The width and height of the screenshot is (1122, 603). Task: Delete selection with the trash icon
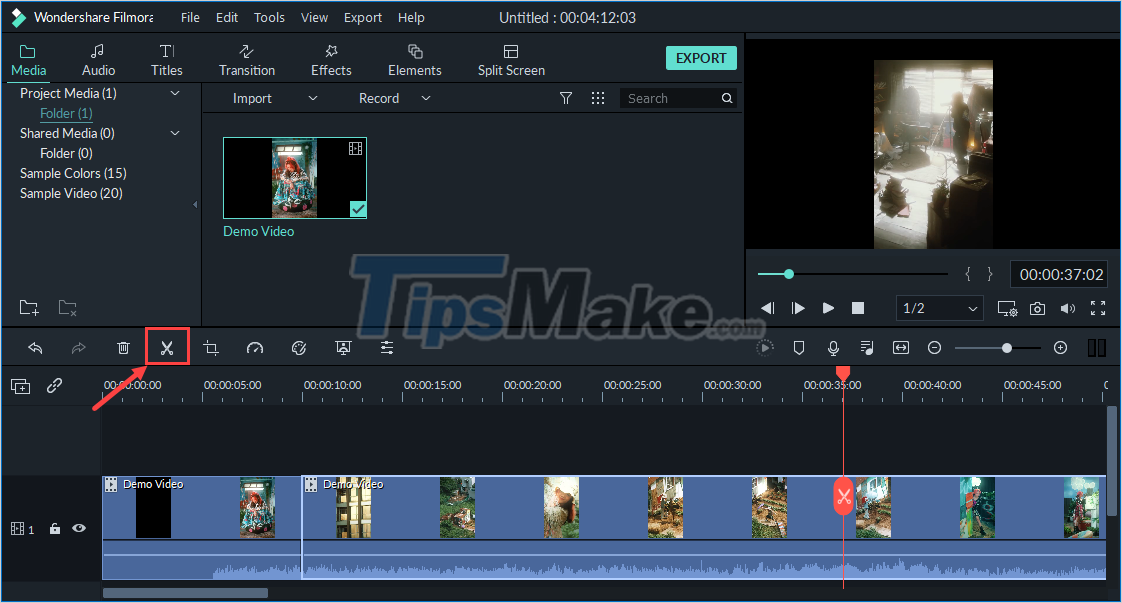(x=122, y=347)
